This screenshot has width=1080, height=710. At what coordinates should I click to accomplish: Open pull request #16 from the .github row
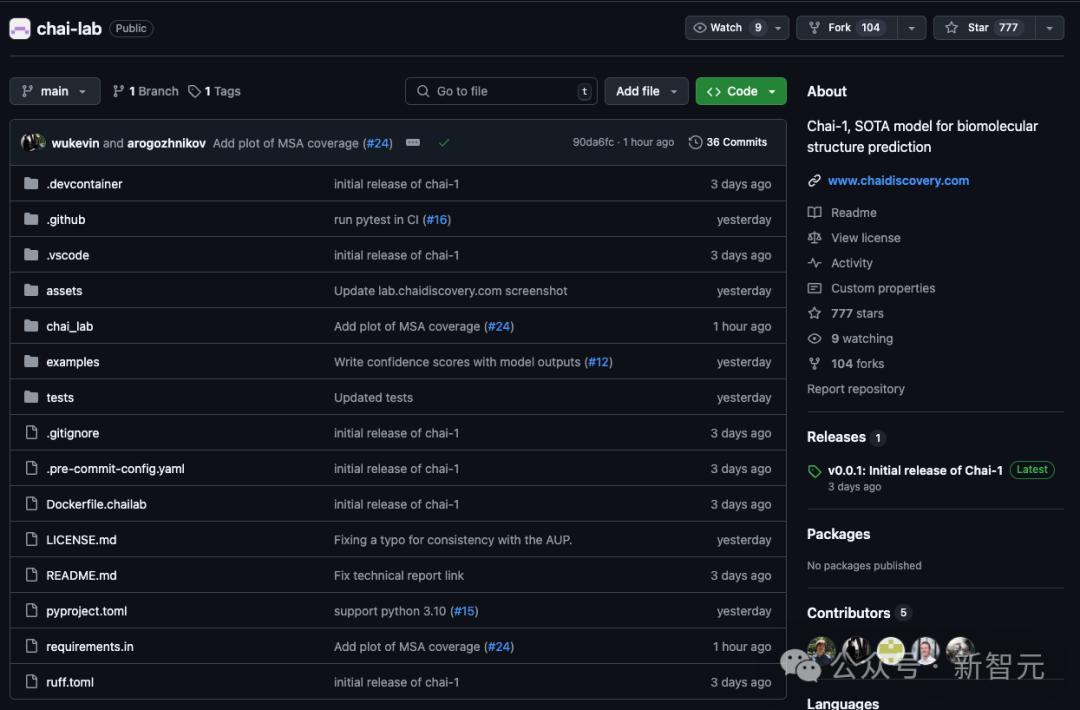pyautogui.click(x=436, y=219)
